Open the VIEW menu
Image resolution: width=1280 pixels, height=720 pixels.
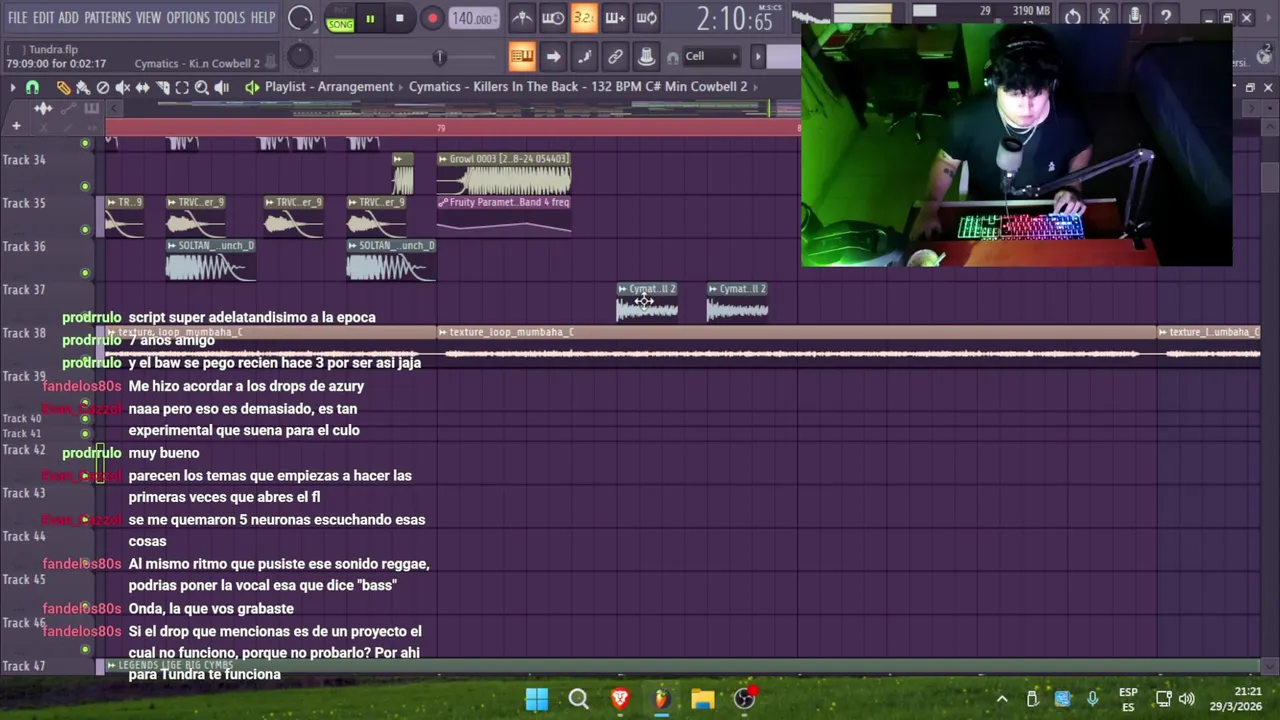point(148,18)
